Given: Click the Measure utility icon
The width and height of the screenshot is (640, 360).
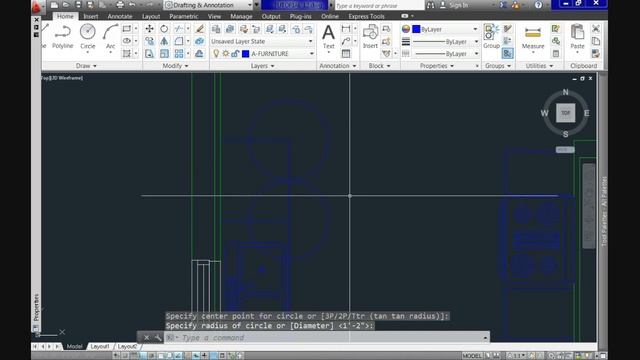Looking at the screenshot, I should point(533,38).
